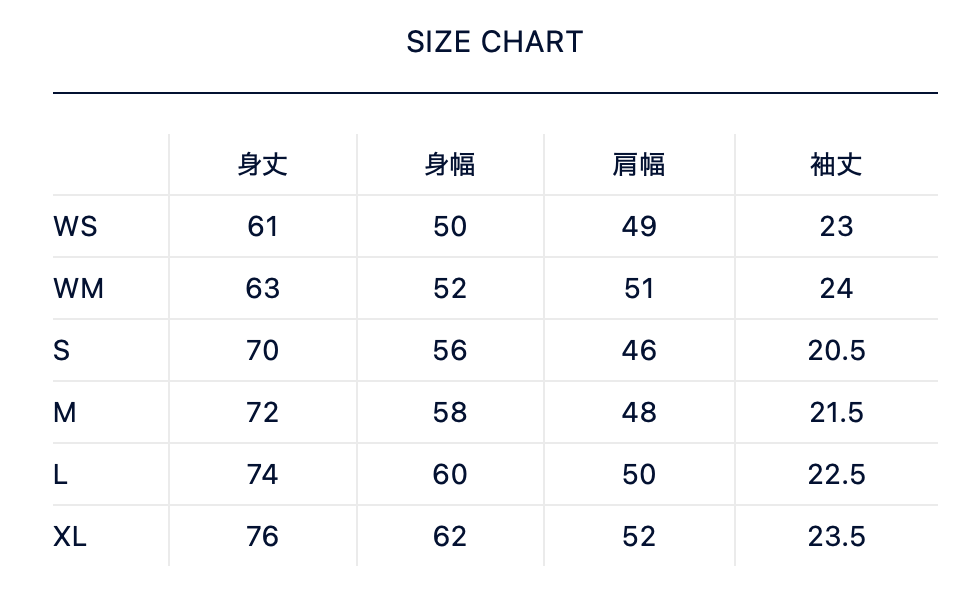Select the WM size row label

[78, 289]
